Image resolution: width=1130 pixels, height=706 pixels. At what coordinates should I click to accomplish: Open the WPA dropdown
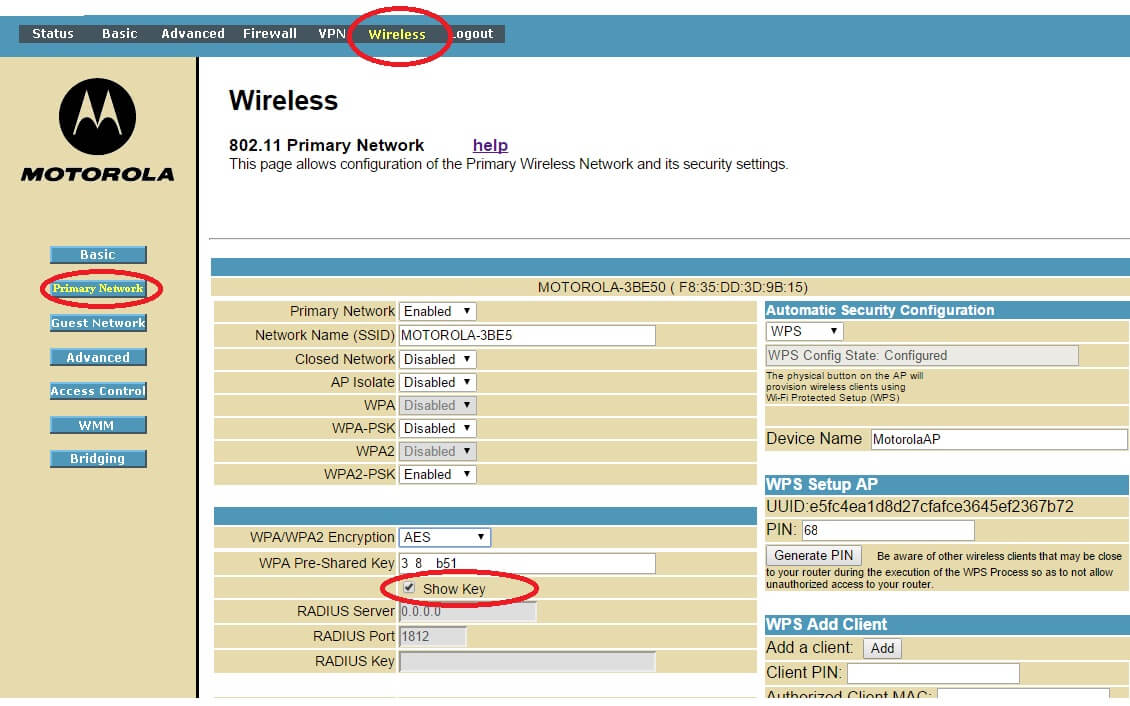tap(437, 405)
